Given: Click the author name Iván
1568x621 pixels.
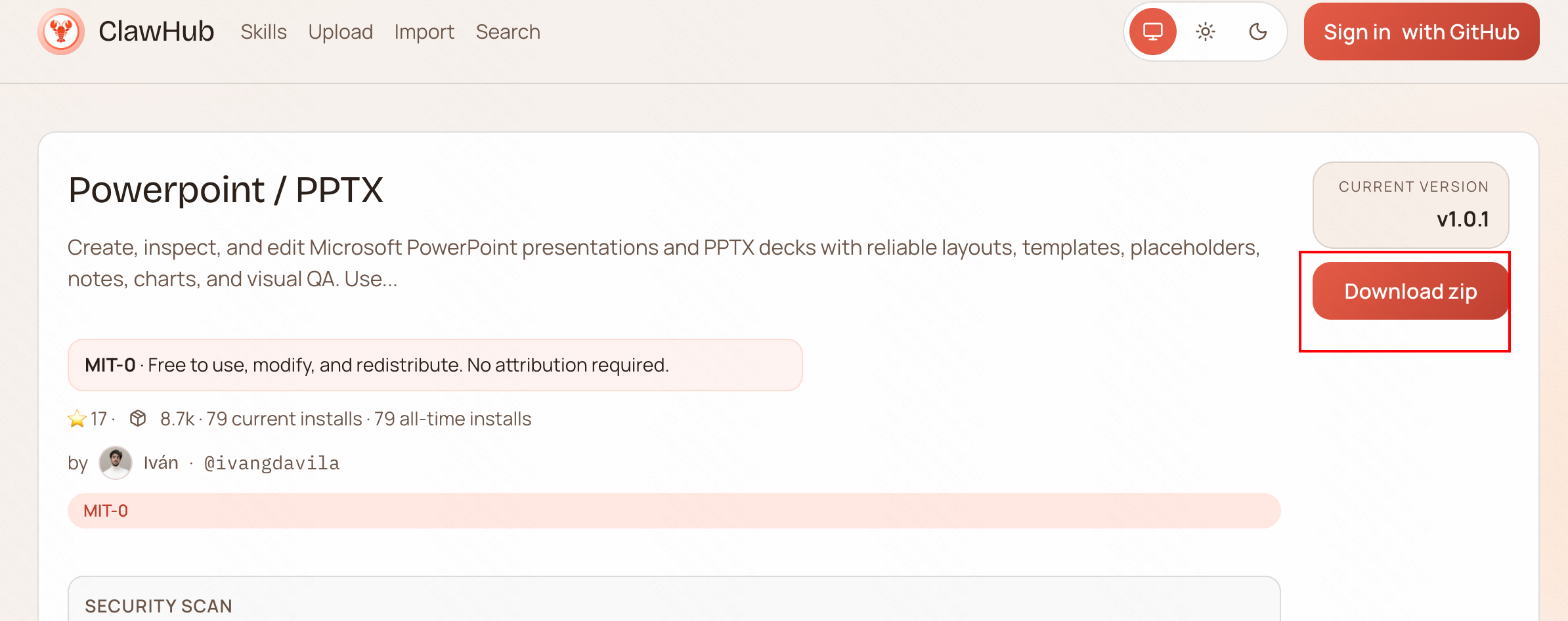Looking at the screenshot, I should tap(161, 463).
